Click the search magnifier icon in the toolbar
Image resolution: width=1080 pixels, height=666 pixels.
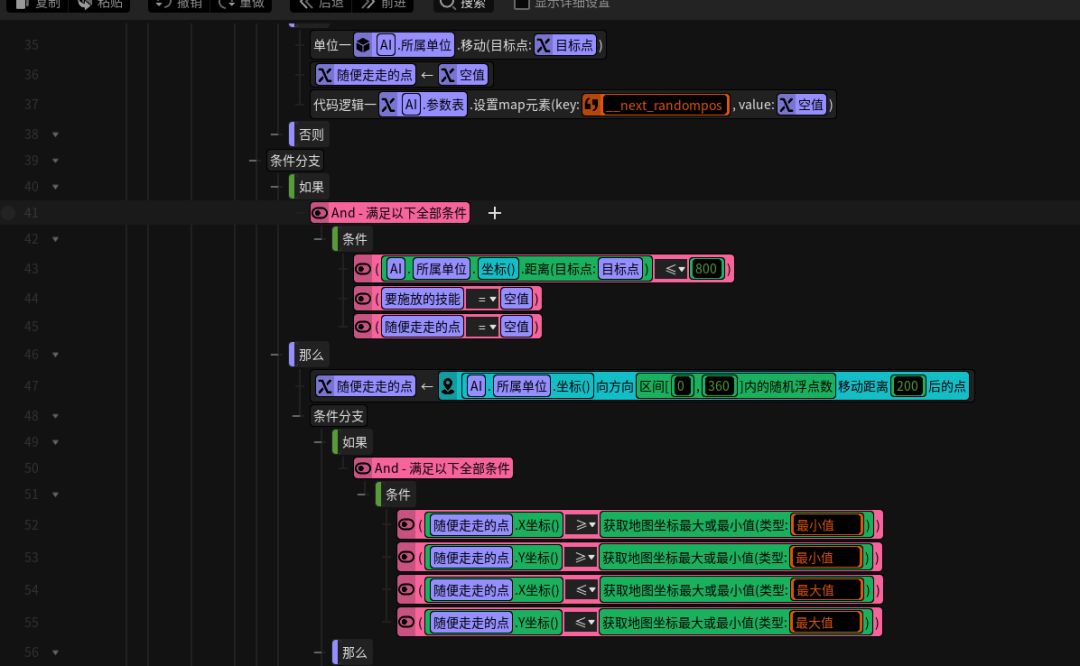pyautogui.click(x=447, y=4)
